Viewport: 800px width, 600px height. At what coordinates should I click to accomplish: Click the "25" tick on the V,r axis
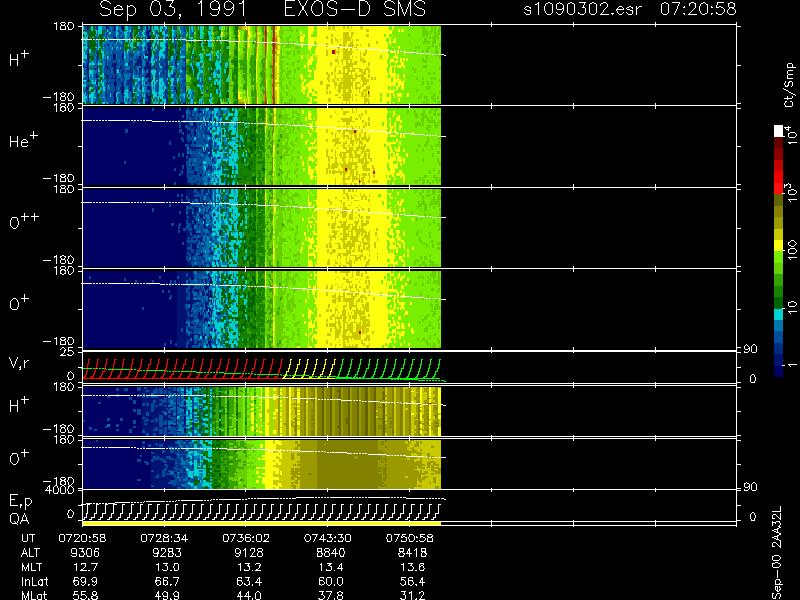[x=69, y=352]
